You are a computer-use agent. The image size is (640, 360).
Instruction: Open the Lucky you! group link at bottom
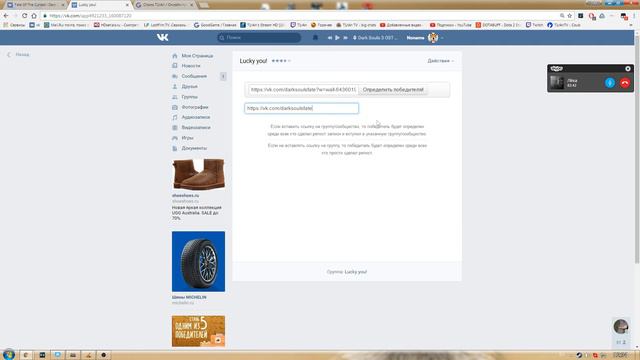tap(356, 272)
